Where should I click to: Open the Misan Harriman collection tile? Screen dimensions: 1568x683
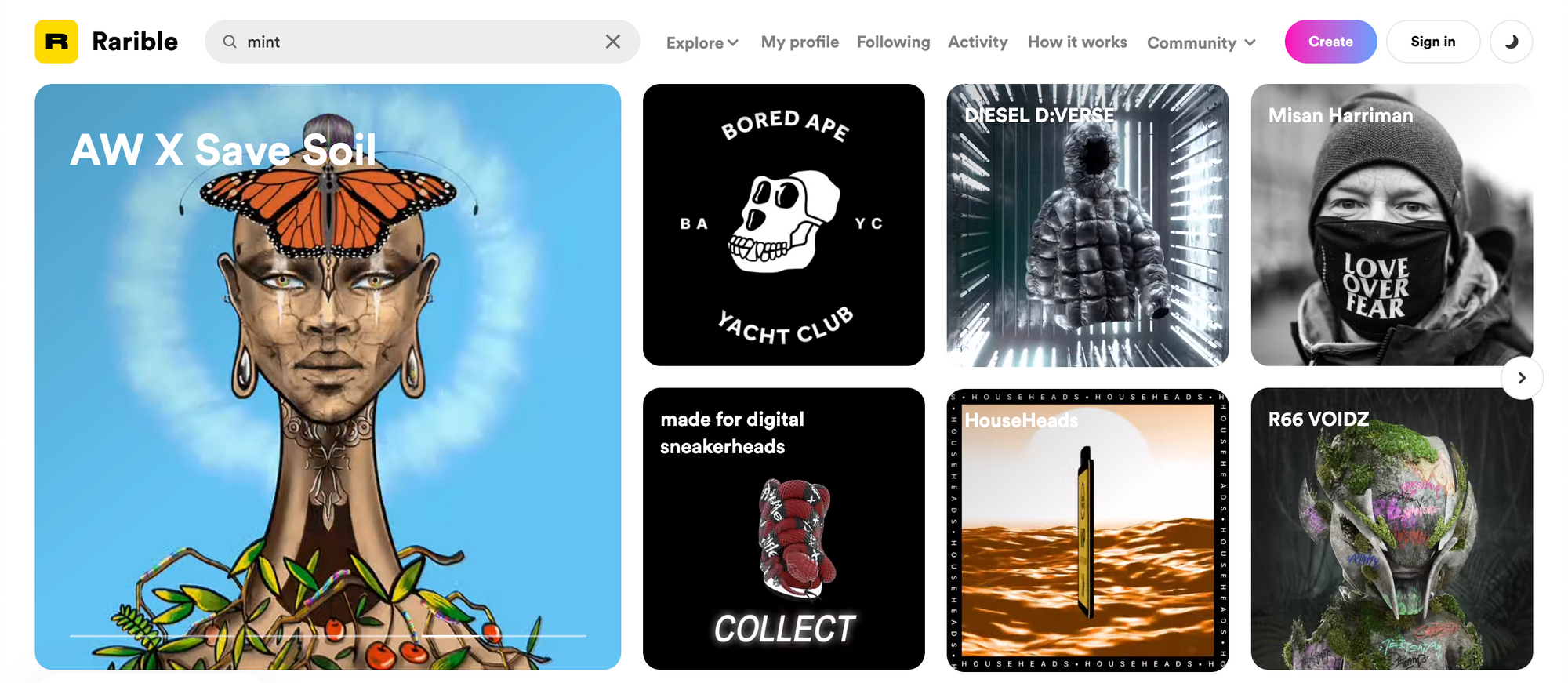click(1392, 225)
